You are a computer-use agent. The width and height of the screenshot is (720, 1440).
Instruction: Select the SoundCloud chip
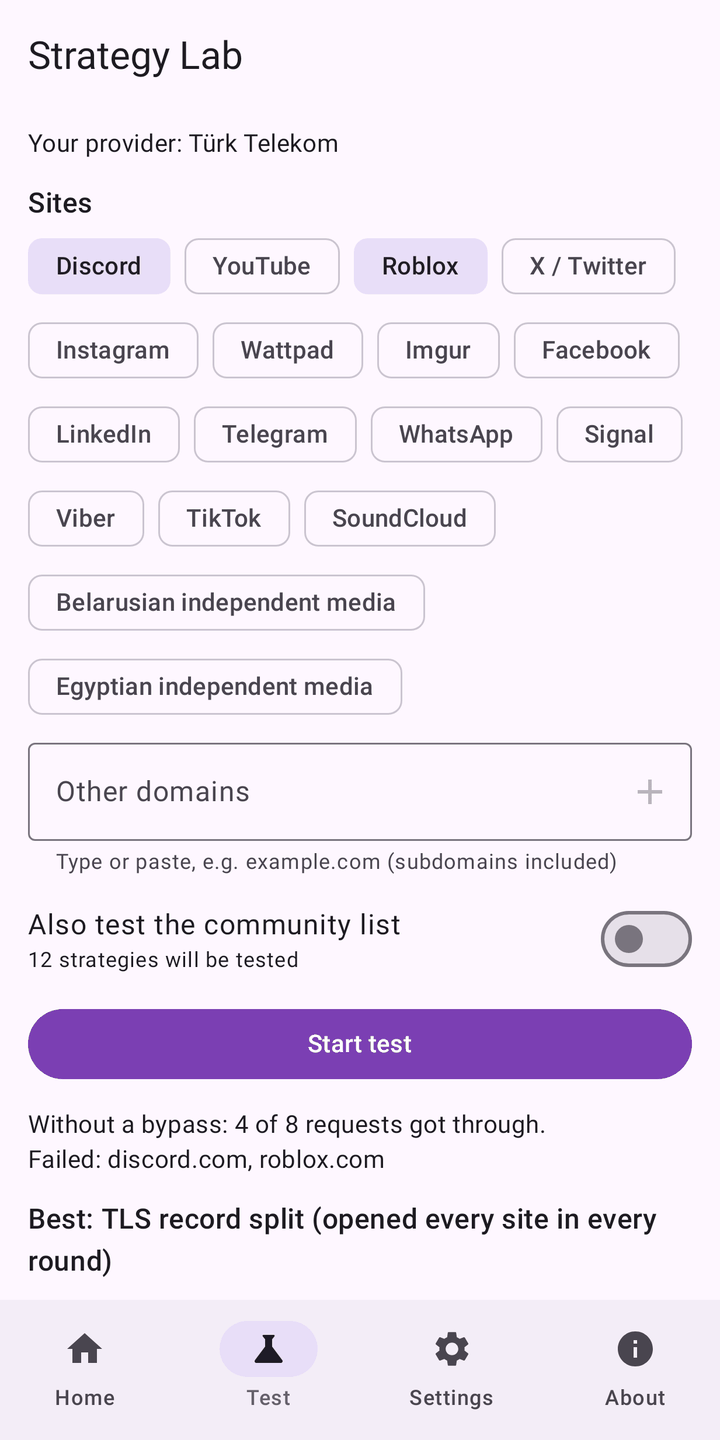400,518
